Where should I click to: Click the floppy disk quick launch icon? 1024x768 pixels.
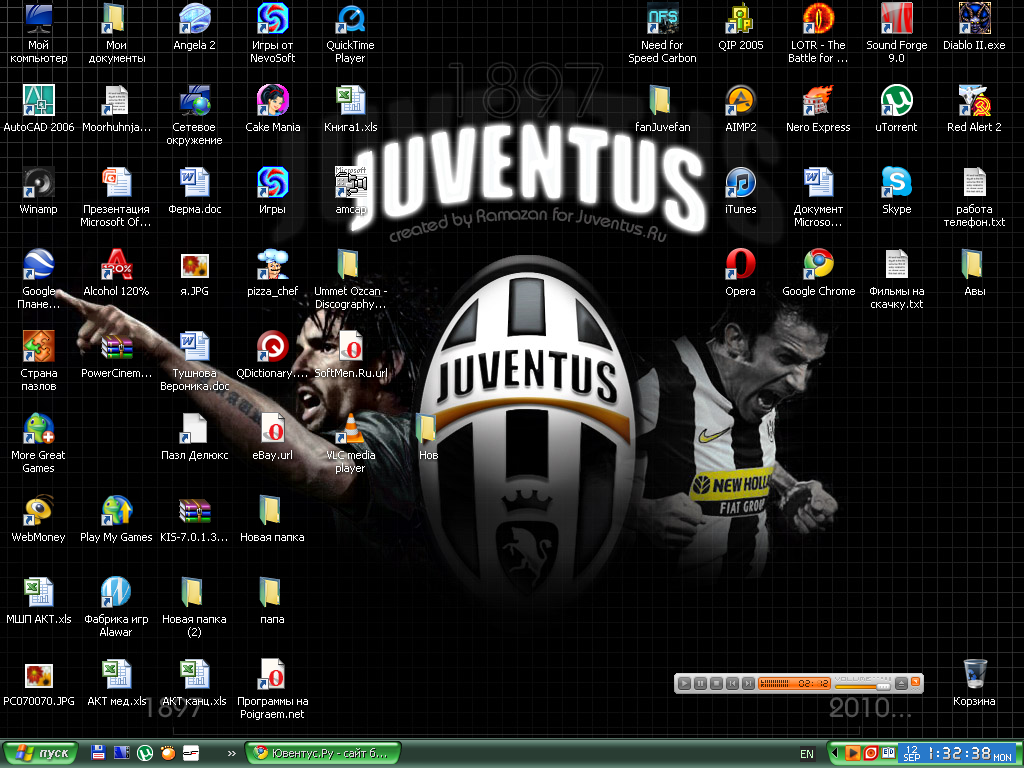tap(98, 753)
